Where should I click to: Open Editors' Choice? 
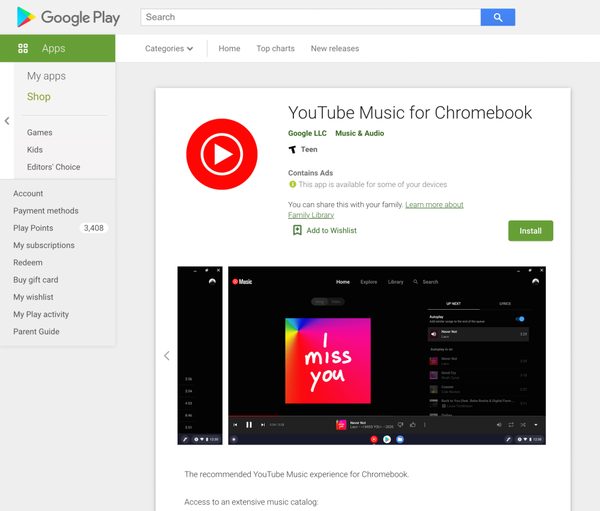[54, 167]
